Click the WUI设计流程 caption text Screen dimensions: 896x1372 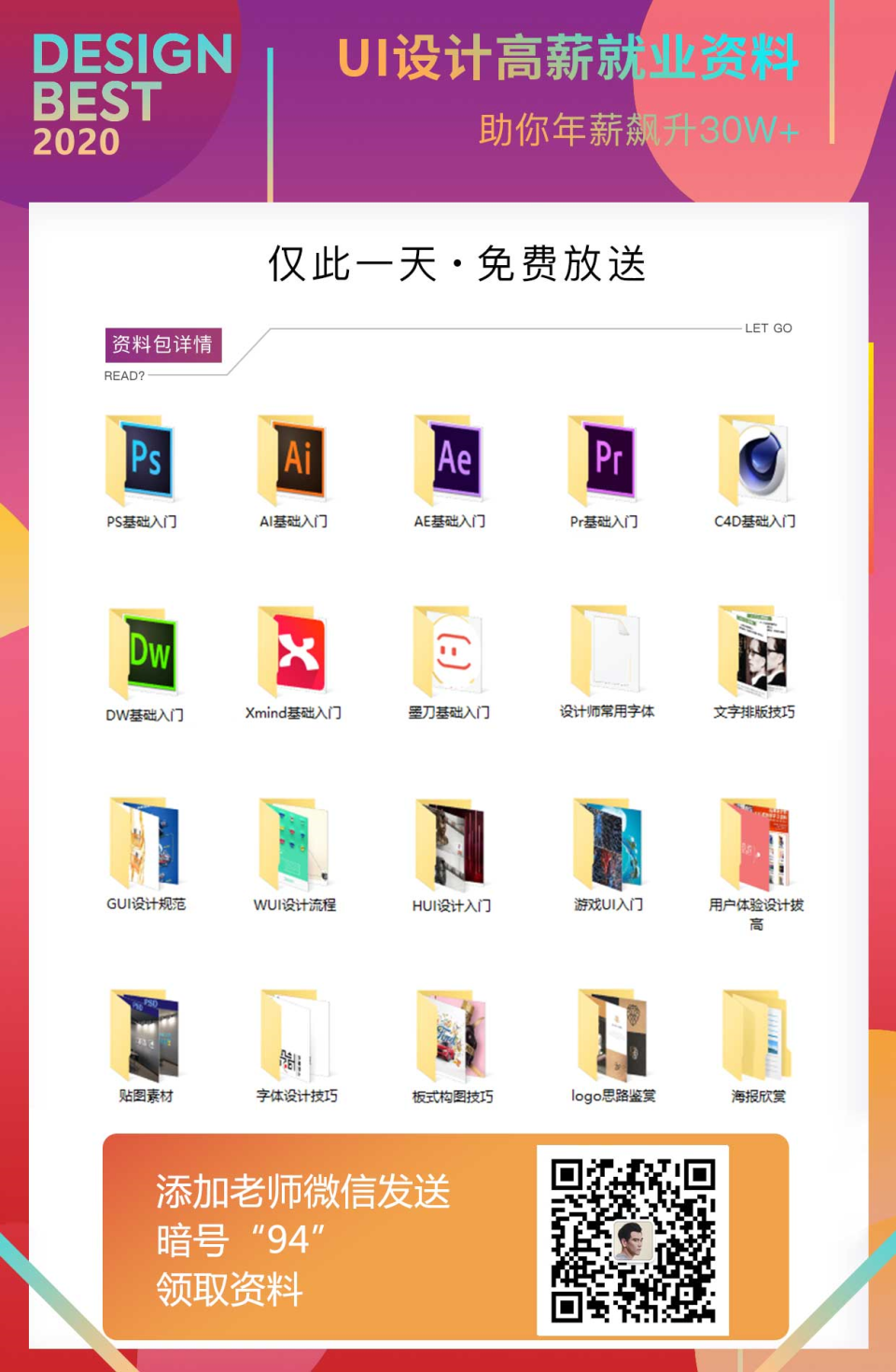[295, 905]
